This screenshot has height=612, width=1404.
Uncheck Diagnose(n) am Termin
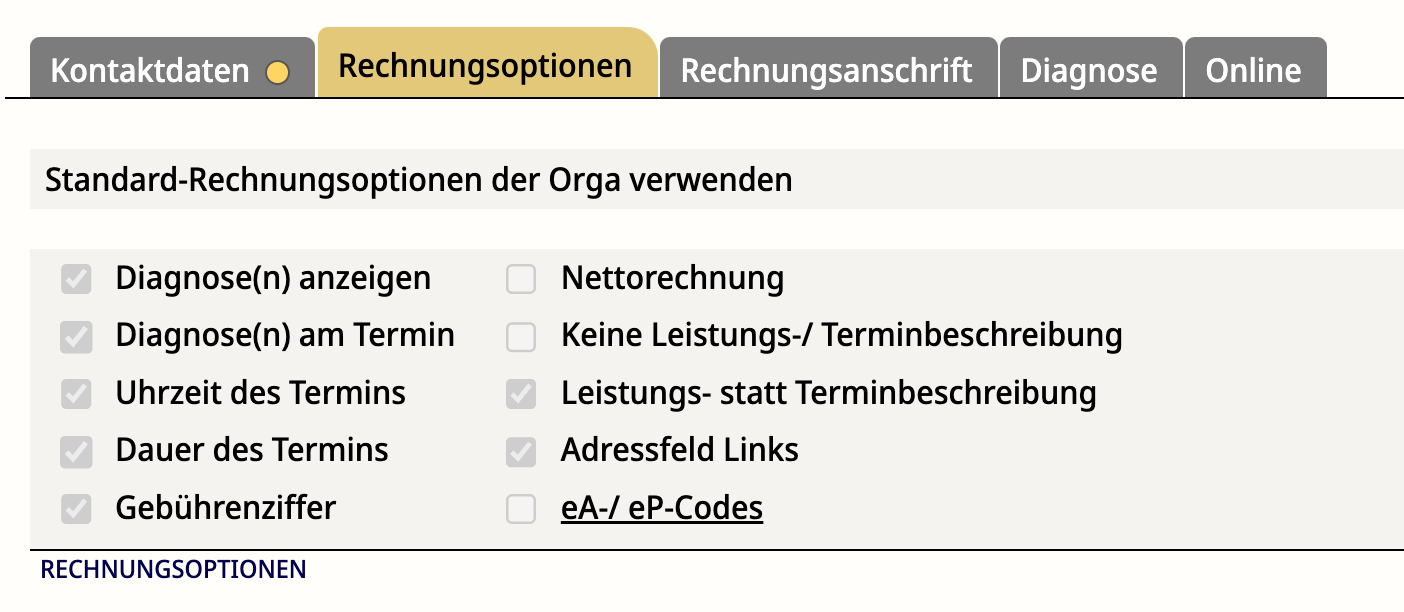pyautogui.click(x=76, y=337)
